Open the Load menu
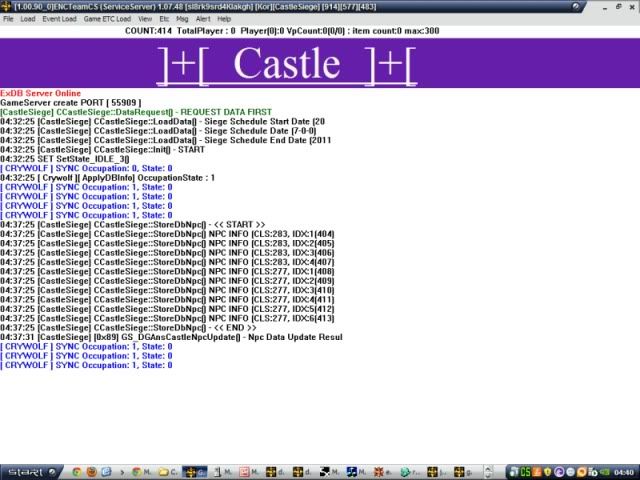Image resolution: width=640 pixels, height=480 pixels. [28, 19]
